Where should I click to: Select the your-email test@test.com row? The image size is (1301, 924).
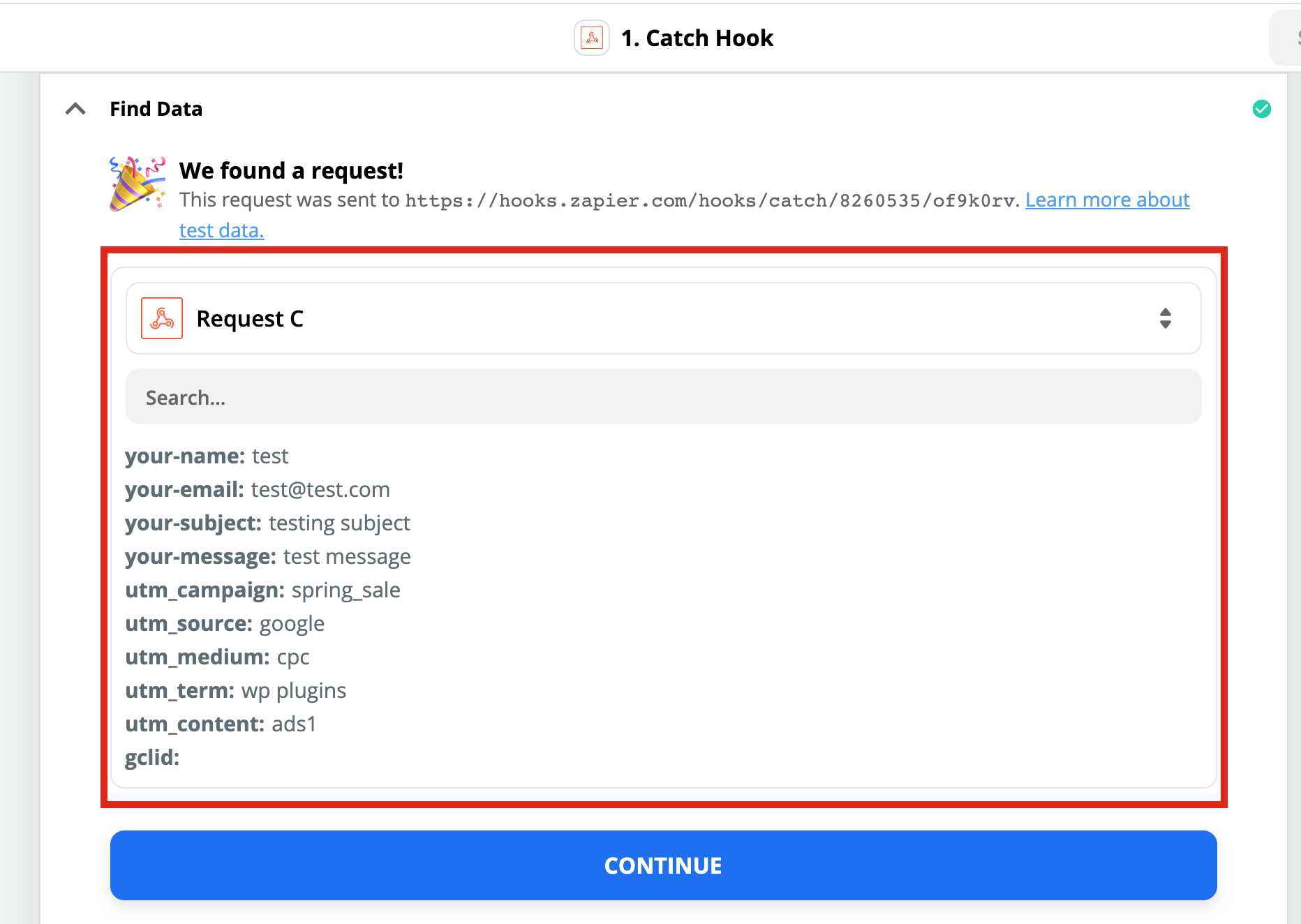click(x=257, y=489)
